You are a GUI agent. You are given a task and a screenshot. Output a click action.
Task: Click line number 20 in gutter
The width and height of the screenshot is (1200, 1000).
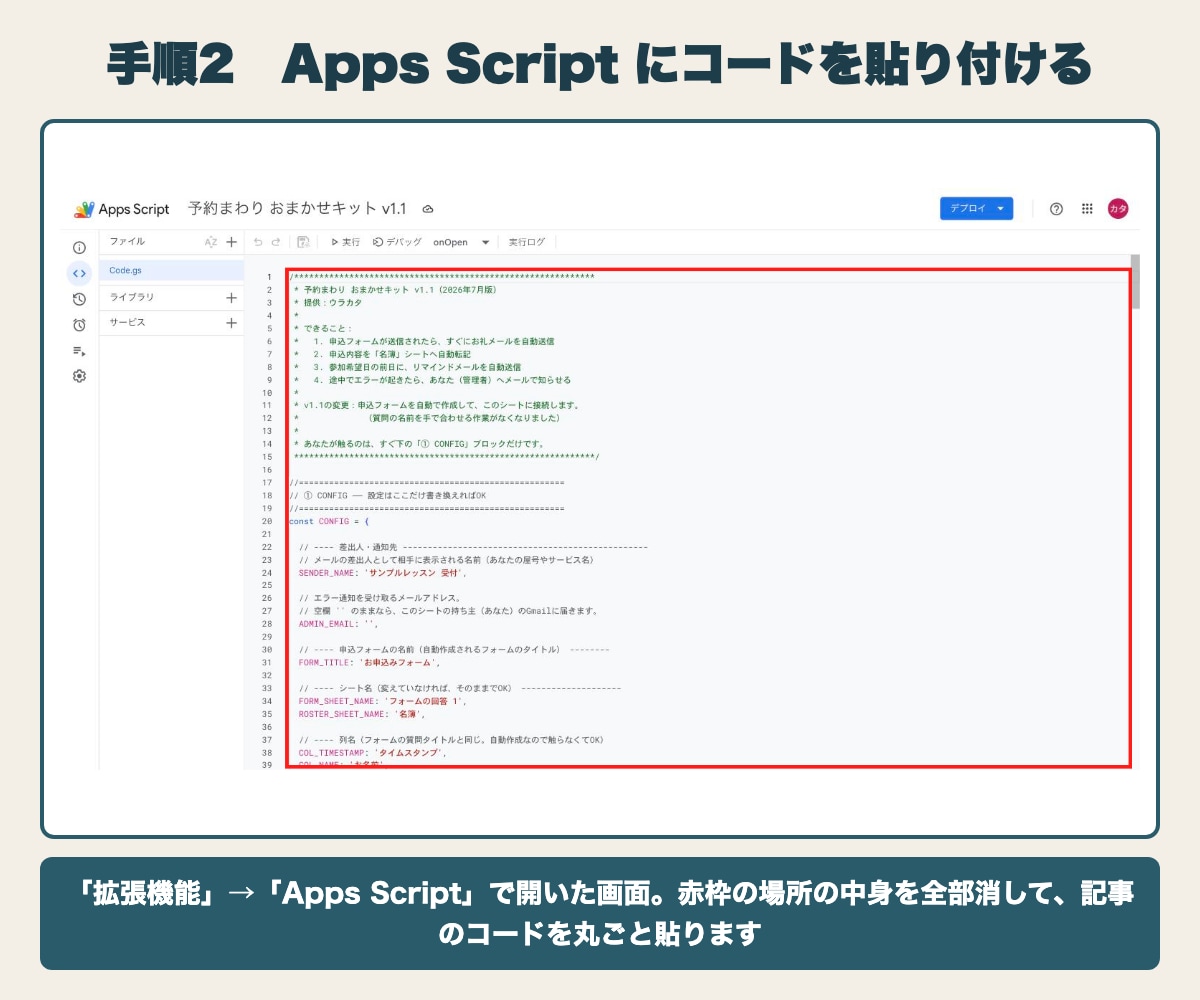point(267,521)
